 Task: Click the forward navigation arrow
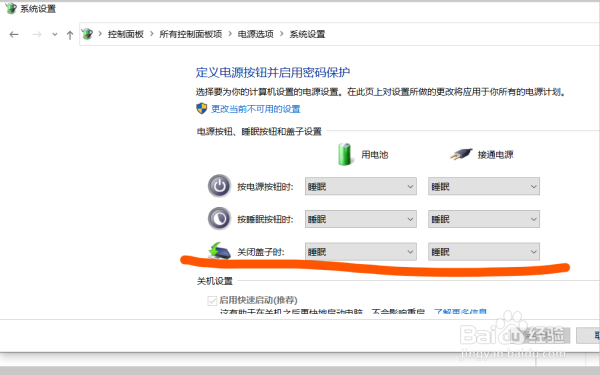37,35
